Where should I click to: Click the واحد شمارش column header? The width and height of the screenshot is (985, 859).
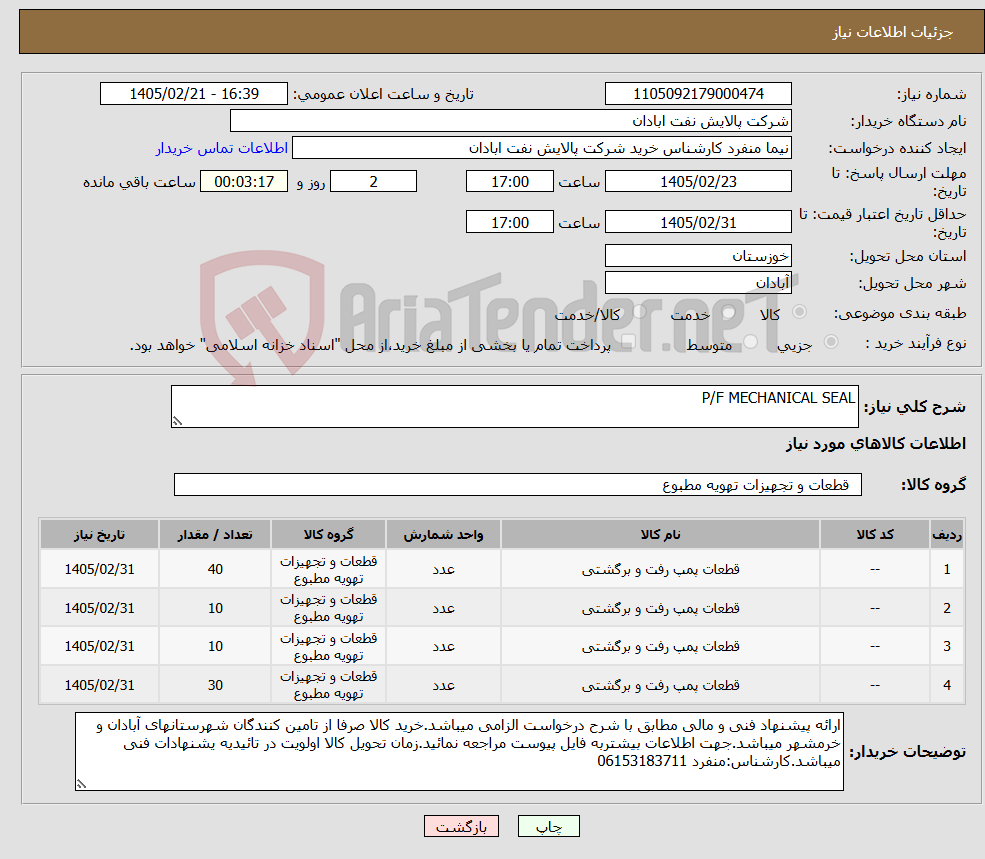[443, 534]
